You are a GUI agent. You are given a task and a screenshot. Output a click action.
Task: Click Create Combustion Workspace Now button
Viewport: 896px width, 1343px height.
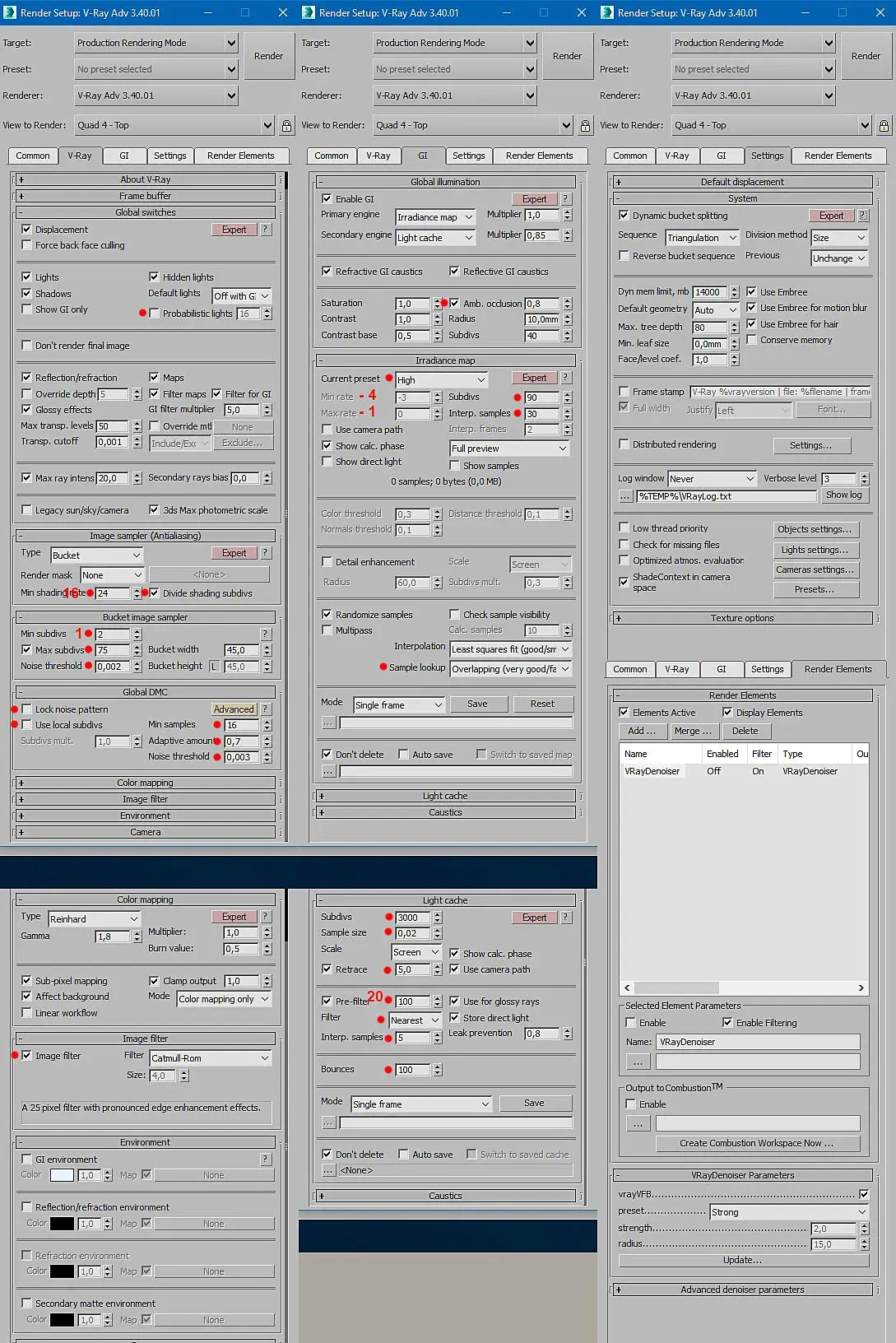756,1143
